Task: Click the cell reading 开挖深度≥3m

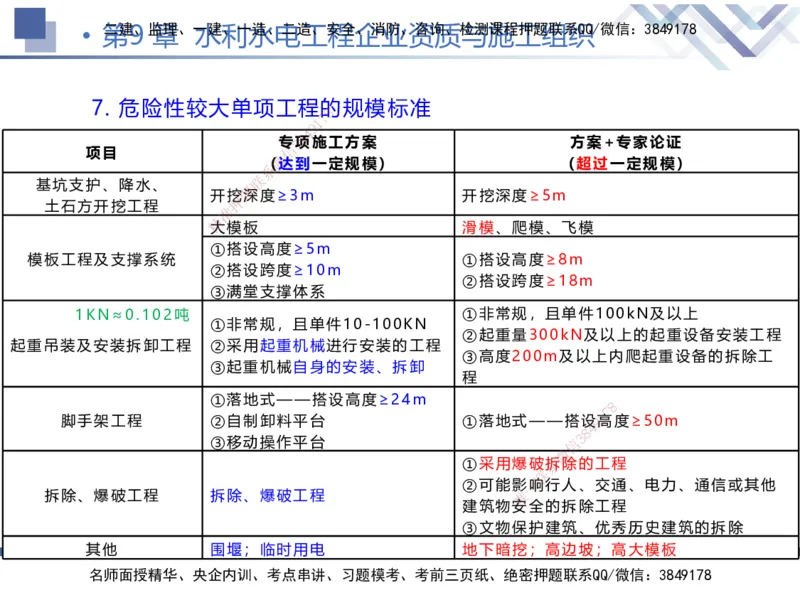Action: 265,194
